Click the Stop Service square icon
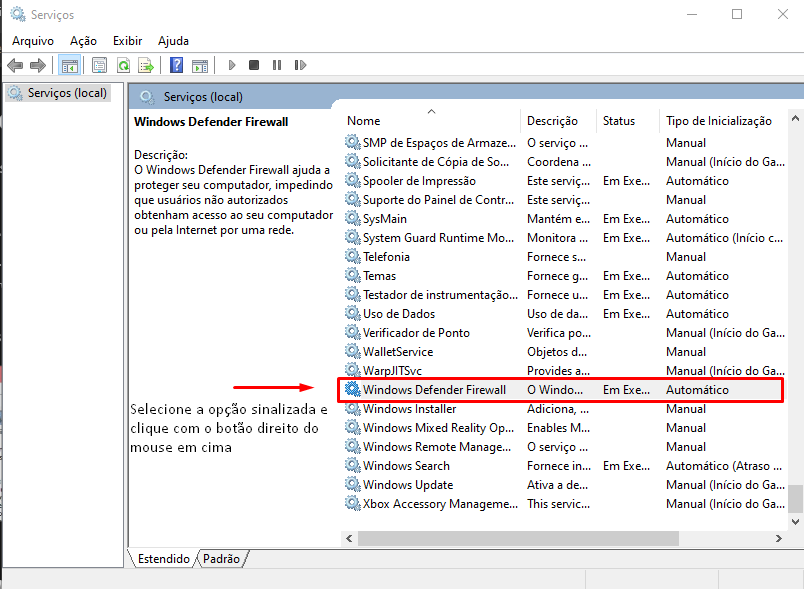Image resolution: width=804 pixels, height=589 pixels. pyautogui.click(x=254, y=65)
